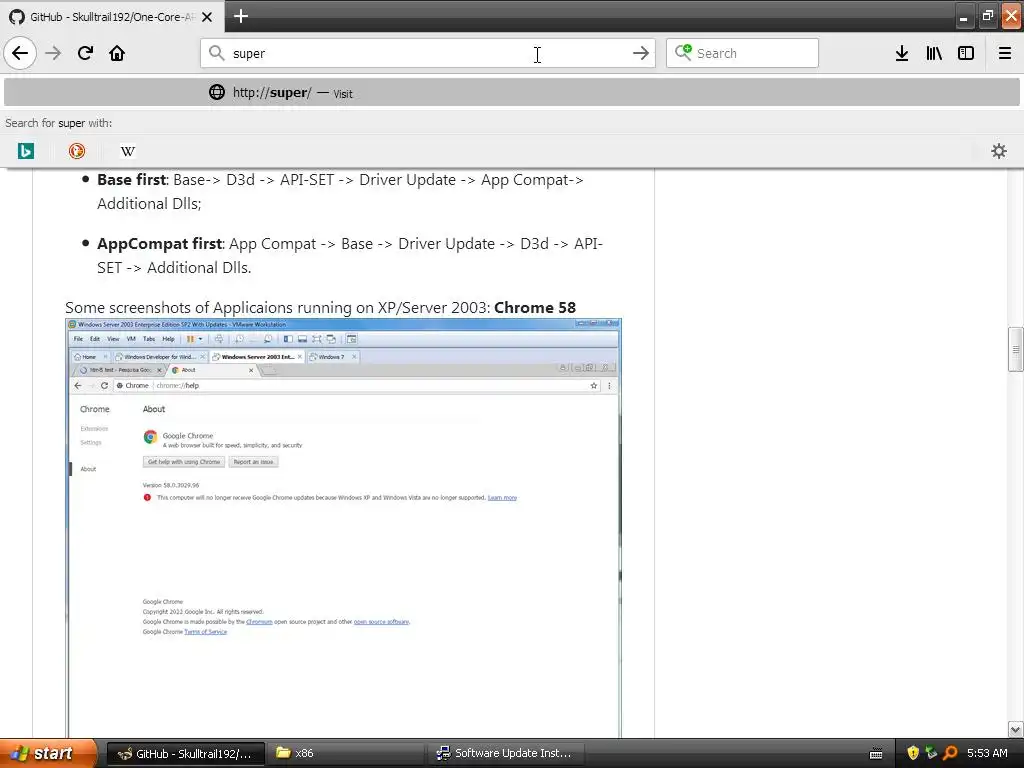Switch to GitHub Skulltrail192 taskbar button

point(185,753)
